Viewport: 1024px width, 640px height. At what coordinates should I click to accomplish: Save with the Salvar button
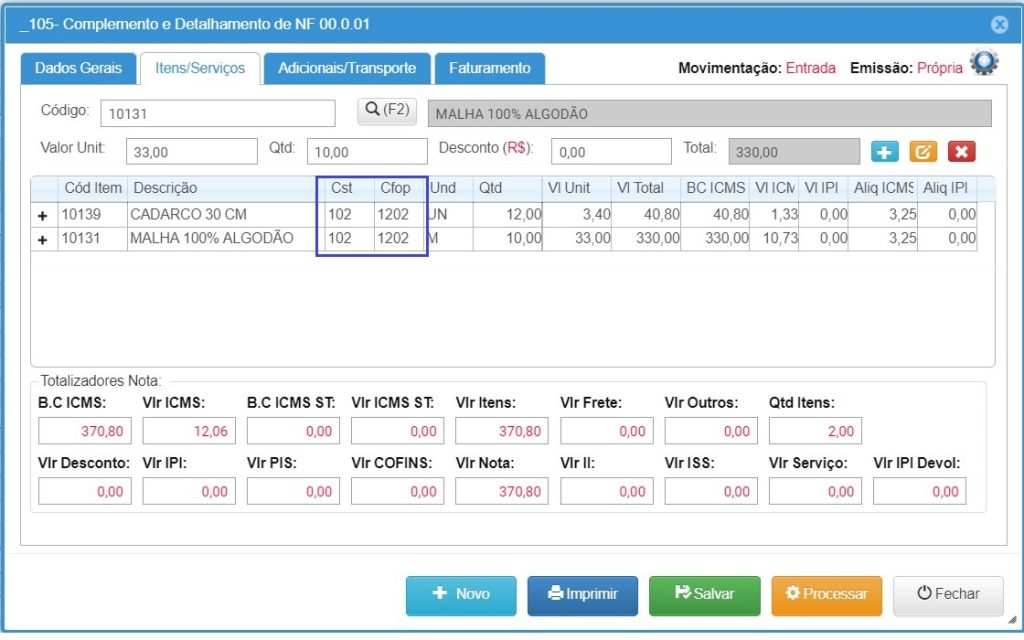704,594
